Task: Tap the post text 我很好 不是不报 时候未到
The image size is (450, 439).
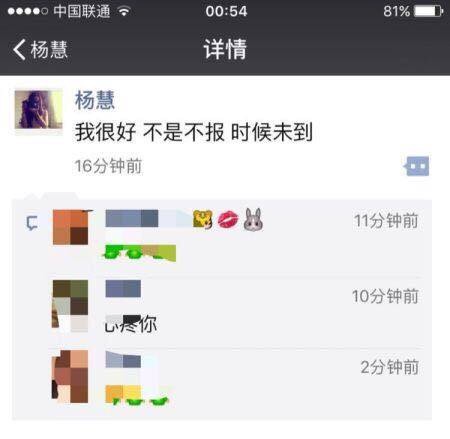Action: (193, 132)
